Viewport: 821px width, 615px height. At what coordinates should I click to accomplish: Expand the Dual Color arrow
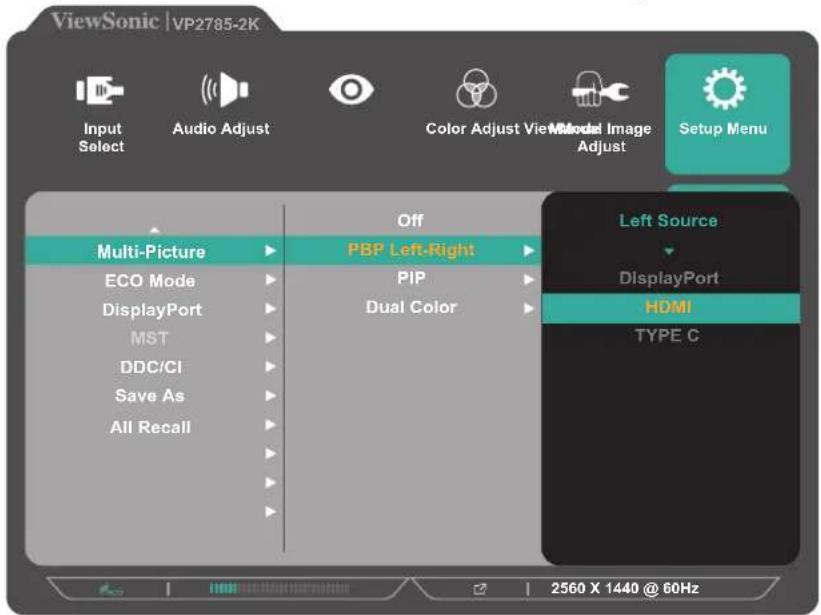click(x=529, y=309)
